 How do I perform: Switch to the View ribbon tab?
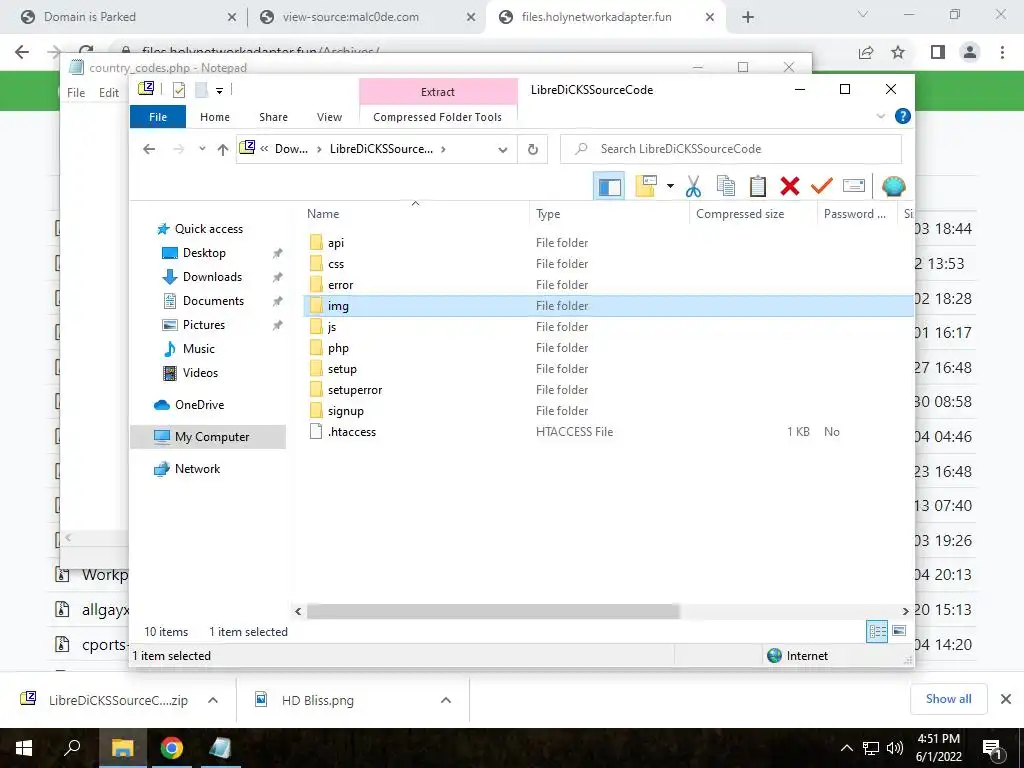(x=329, y=117)
